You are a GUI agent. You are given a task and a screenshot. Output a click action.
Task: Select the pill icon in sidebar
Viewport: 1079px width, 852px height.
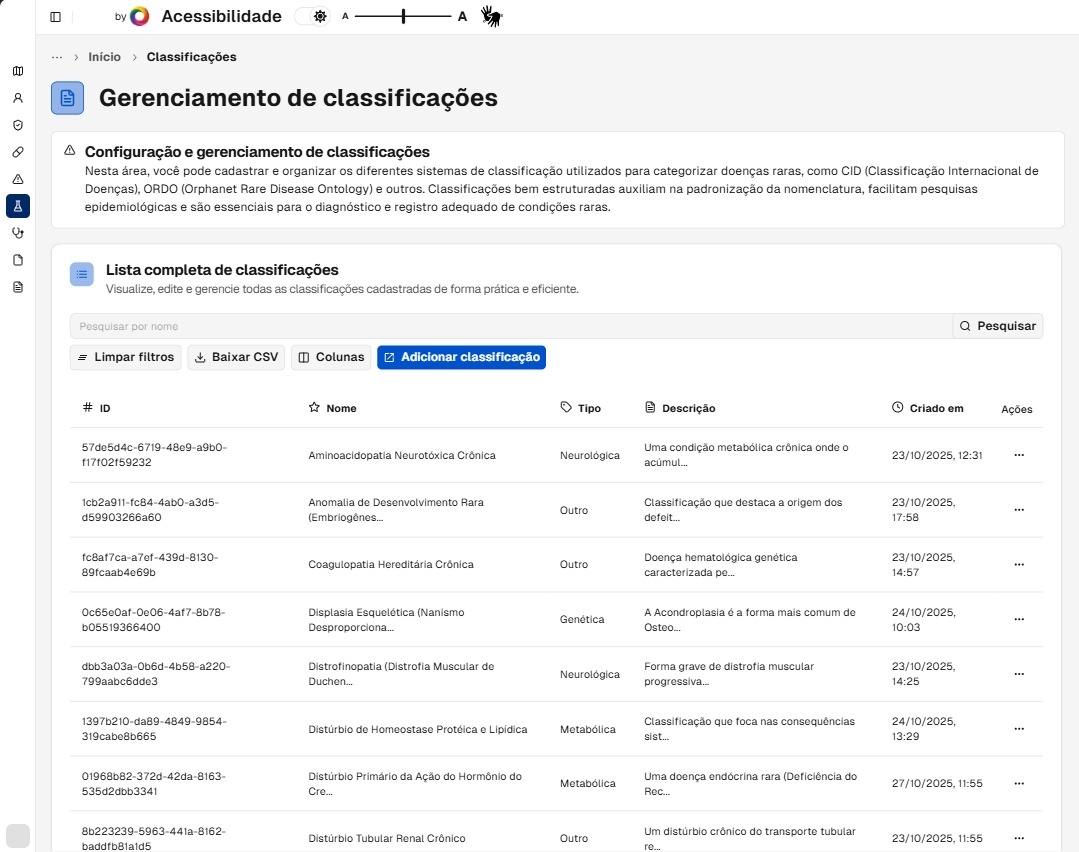[x=17, y=152]
